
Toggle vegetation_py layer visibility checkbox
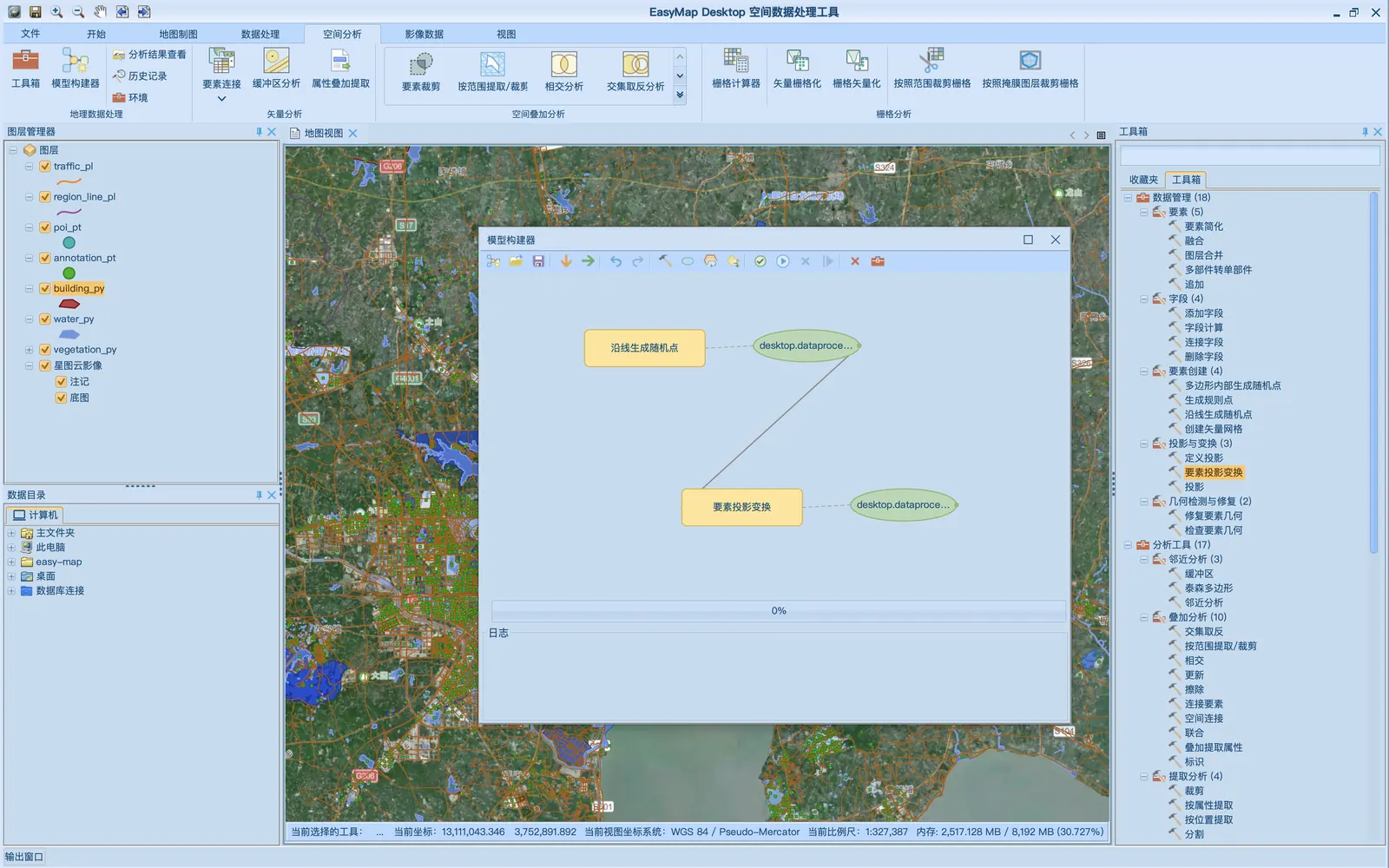click(x=45, y=350)
